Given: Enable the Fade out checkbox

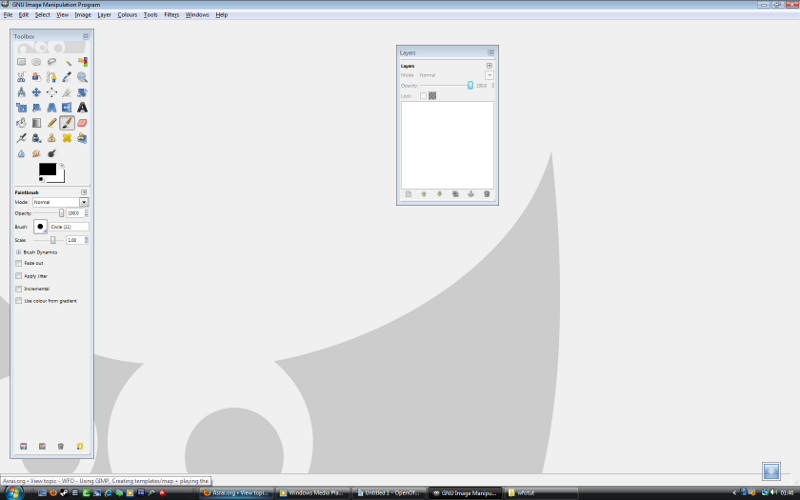Looking at the screenshot, I should point(19,263).
